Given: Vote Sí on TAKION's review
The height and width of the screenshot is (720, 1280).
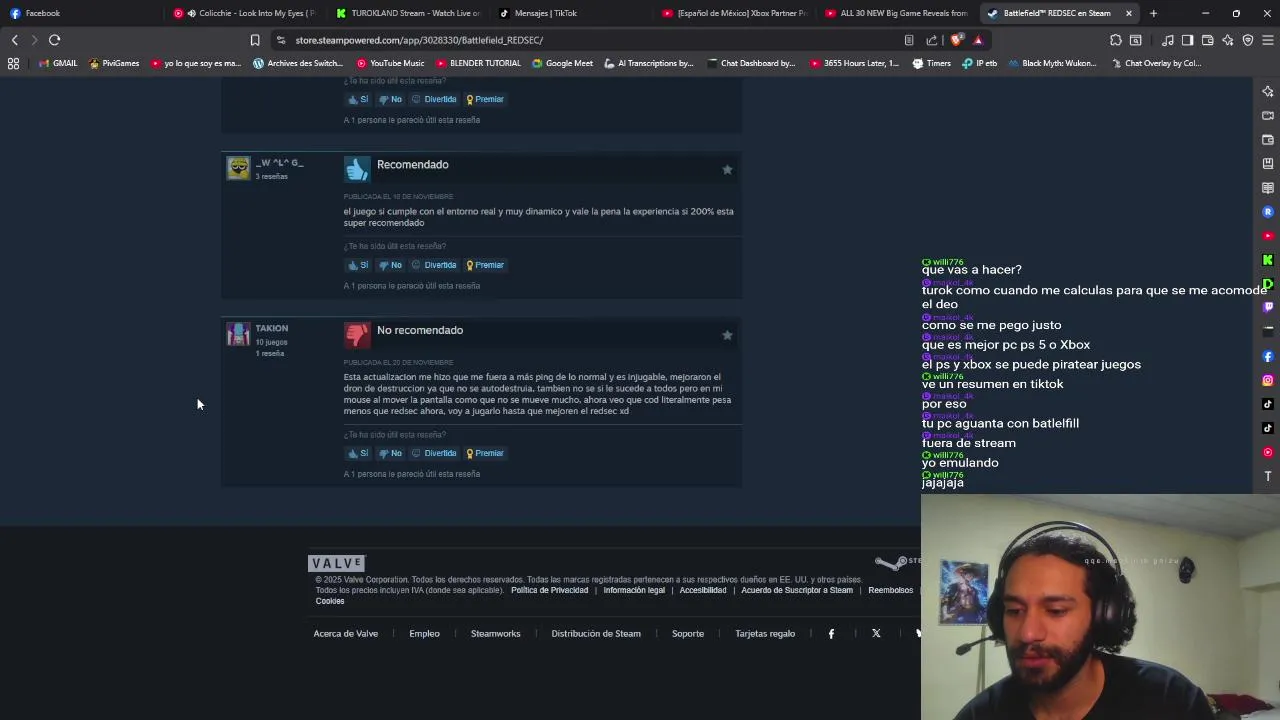Looking at the screenshot, I should click(x=358, y=453).
